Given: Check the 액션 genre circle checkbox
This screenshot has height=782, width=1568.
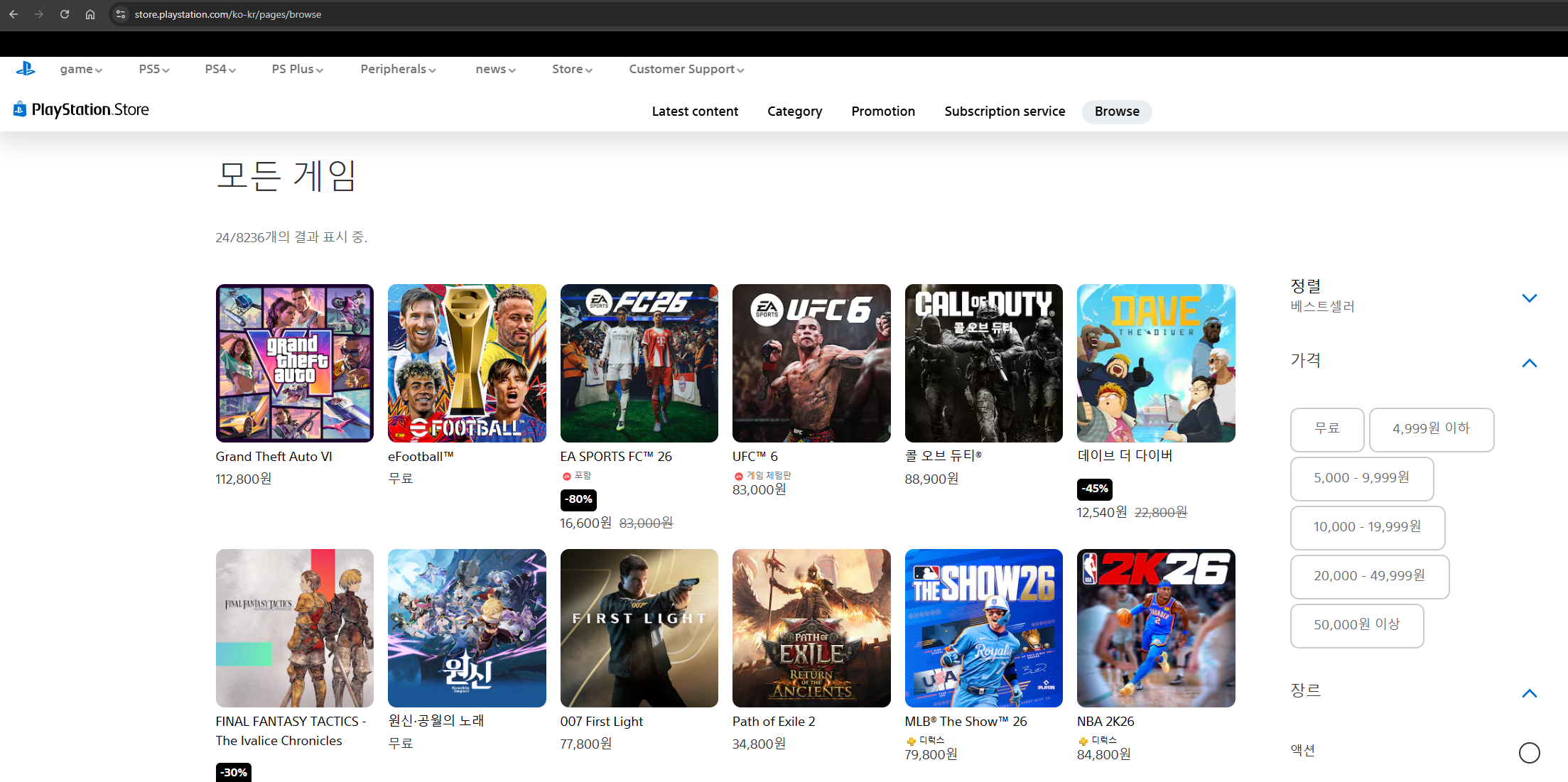Looking at the screenshot, I should coord(1530,752).
